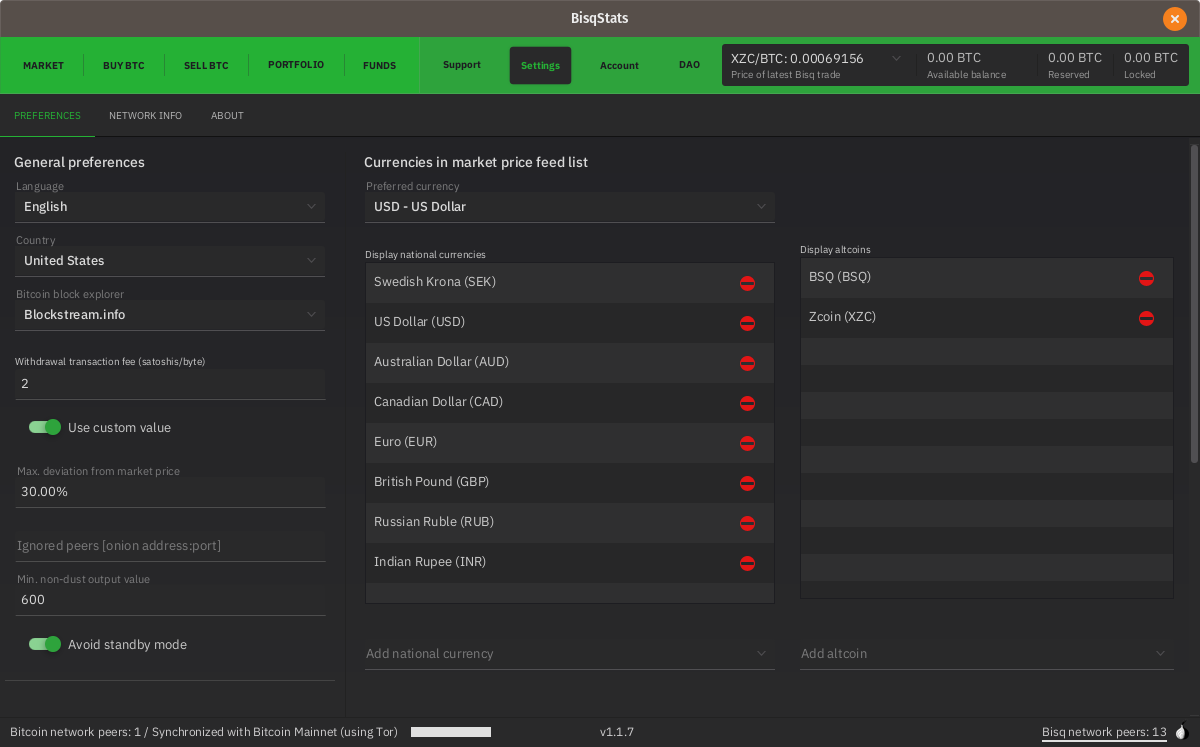Remove Swedish Krona (SEK) from list

[x=747, y=283]
